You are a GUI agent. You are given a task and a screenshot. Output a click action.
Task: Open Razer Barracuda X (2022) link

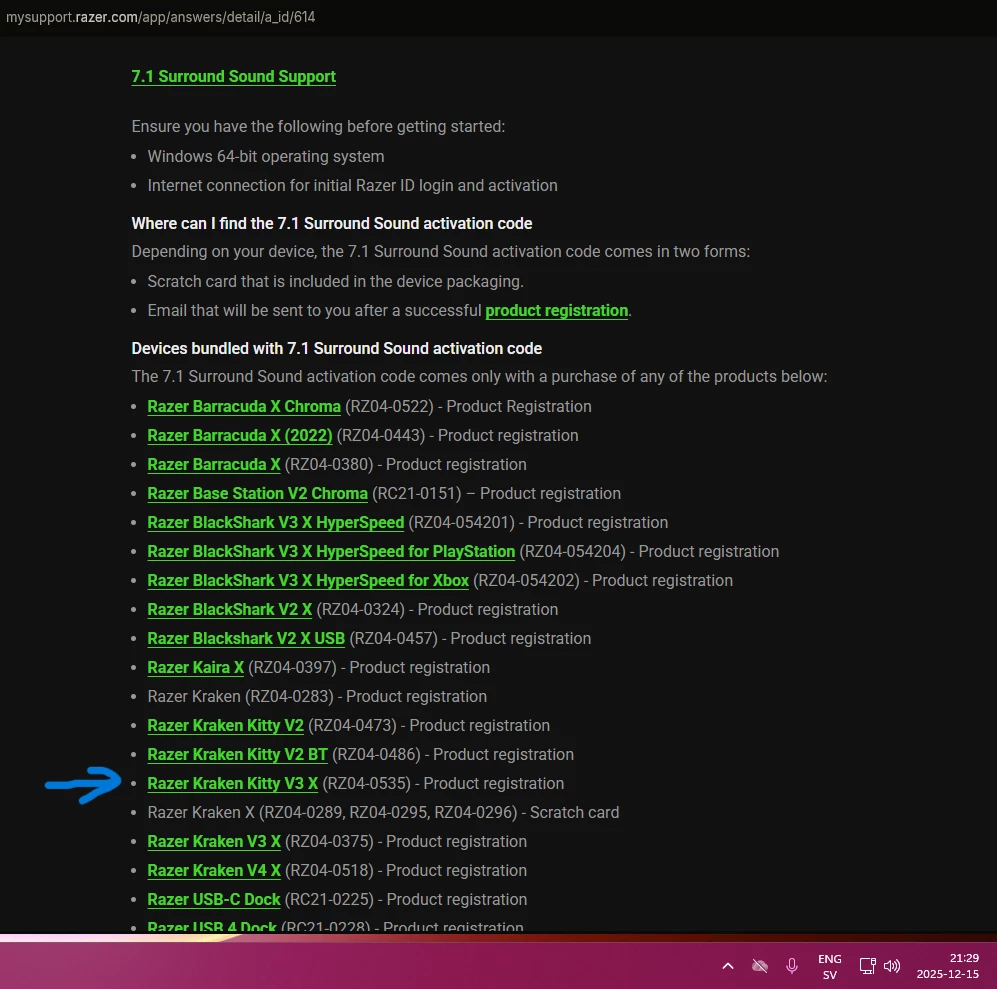coord(240,436)
